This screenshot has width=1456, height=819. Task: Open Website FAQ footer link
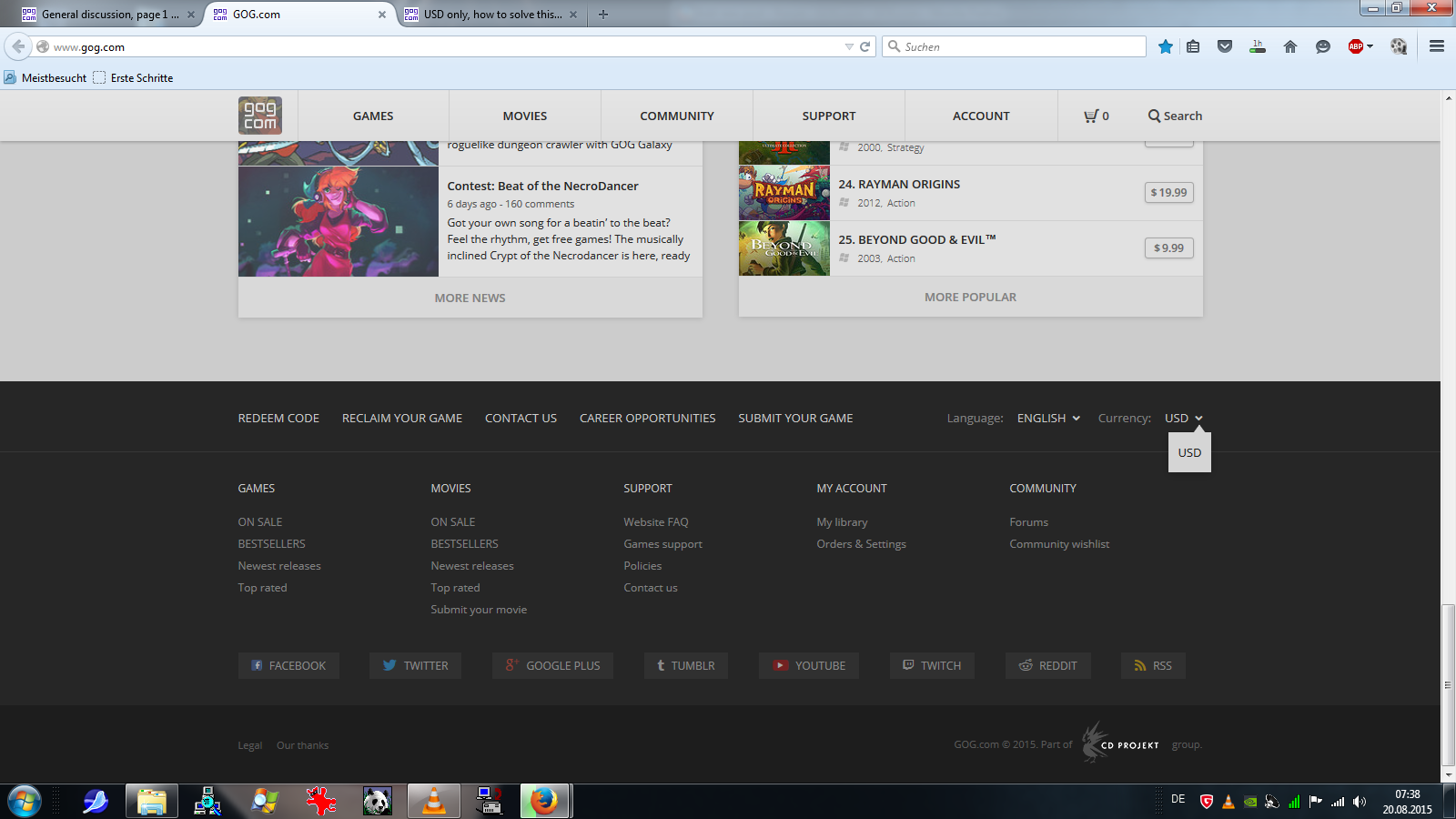tap(655, 521)
